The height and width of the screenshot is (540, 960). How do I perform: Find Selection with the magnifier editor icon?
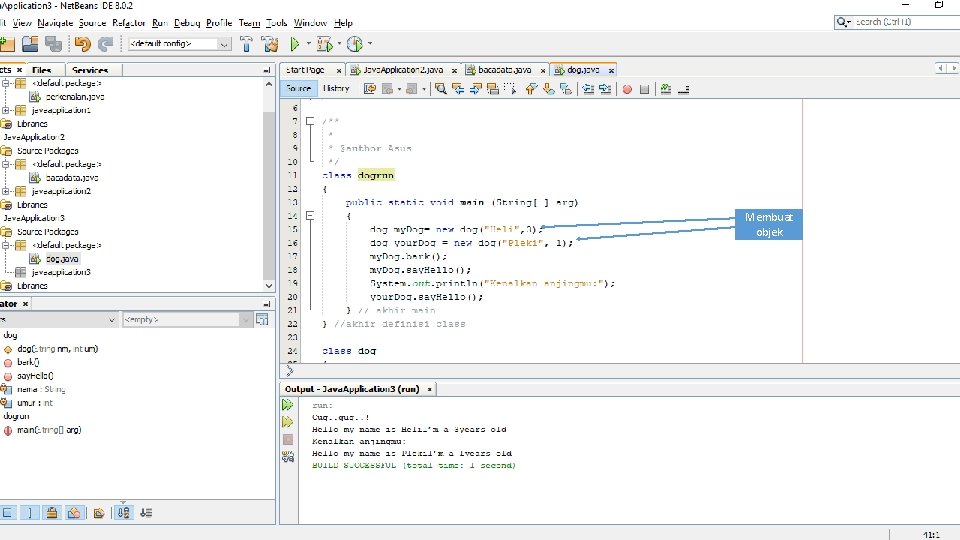(440, 89)
